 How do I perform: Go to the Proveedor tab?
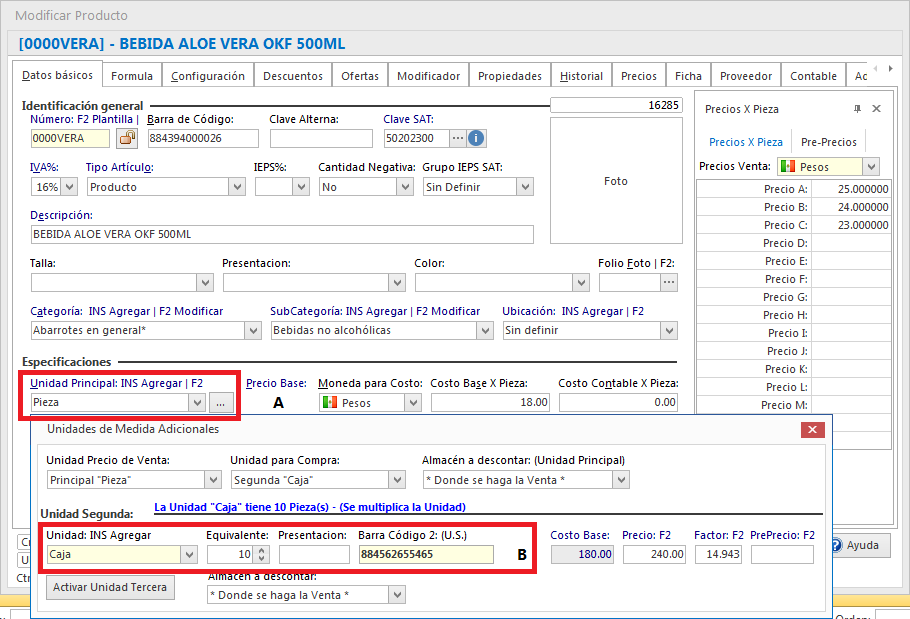(746, 76)
